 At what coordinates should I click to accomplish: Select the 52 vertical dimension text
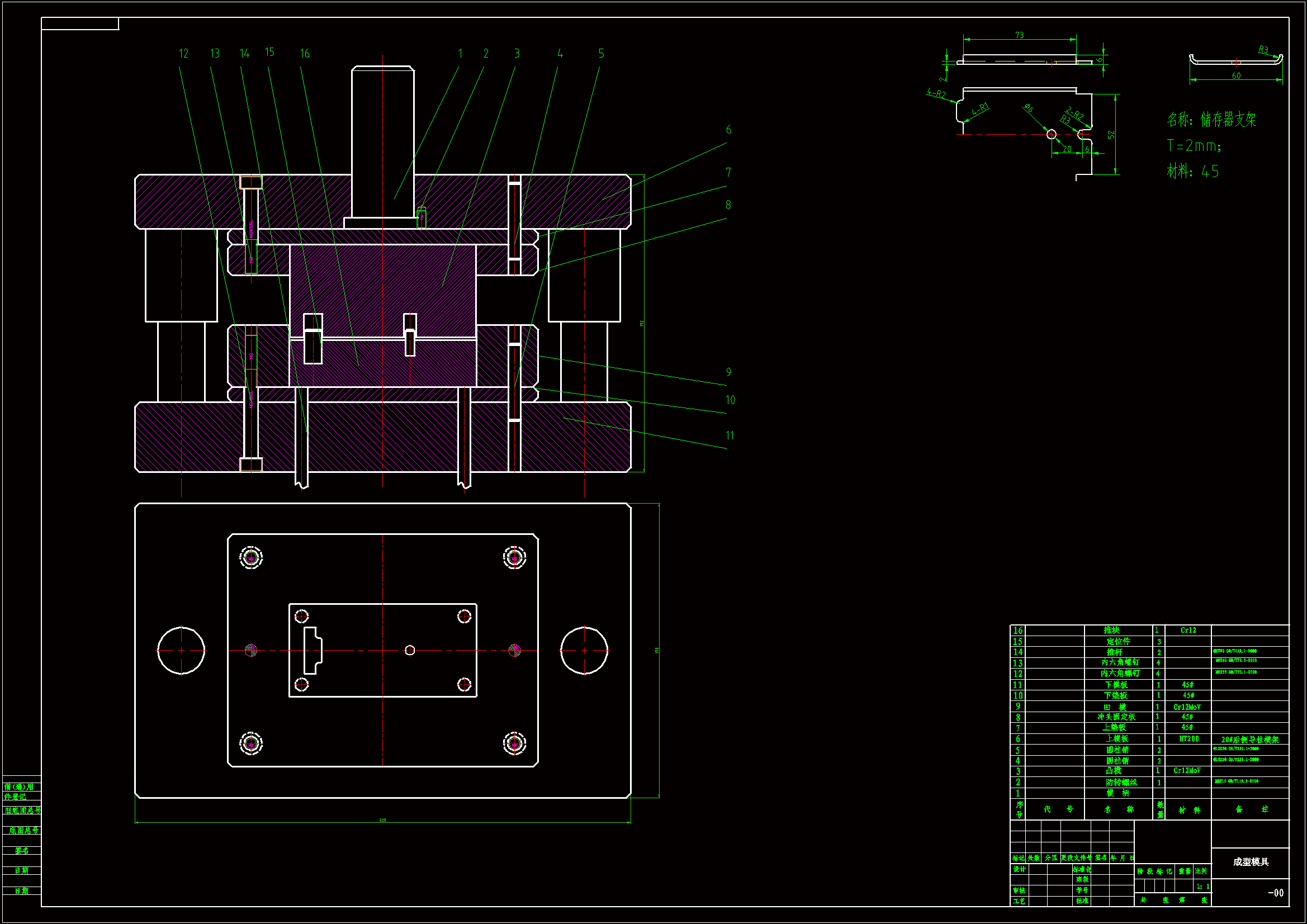[x=1111, y=135]
